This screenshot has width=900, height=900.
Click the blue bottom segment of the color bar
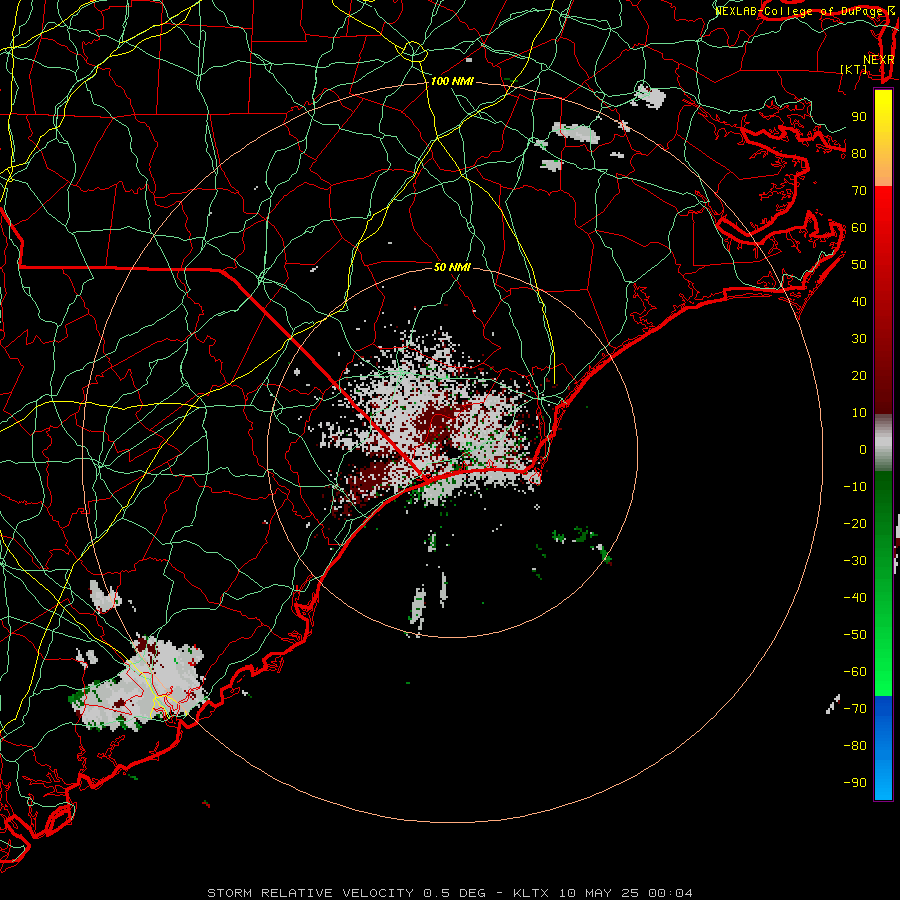pos(883,748)
